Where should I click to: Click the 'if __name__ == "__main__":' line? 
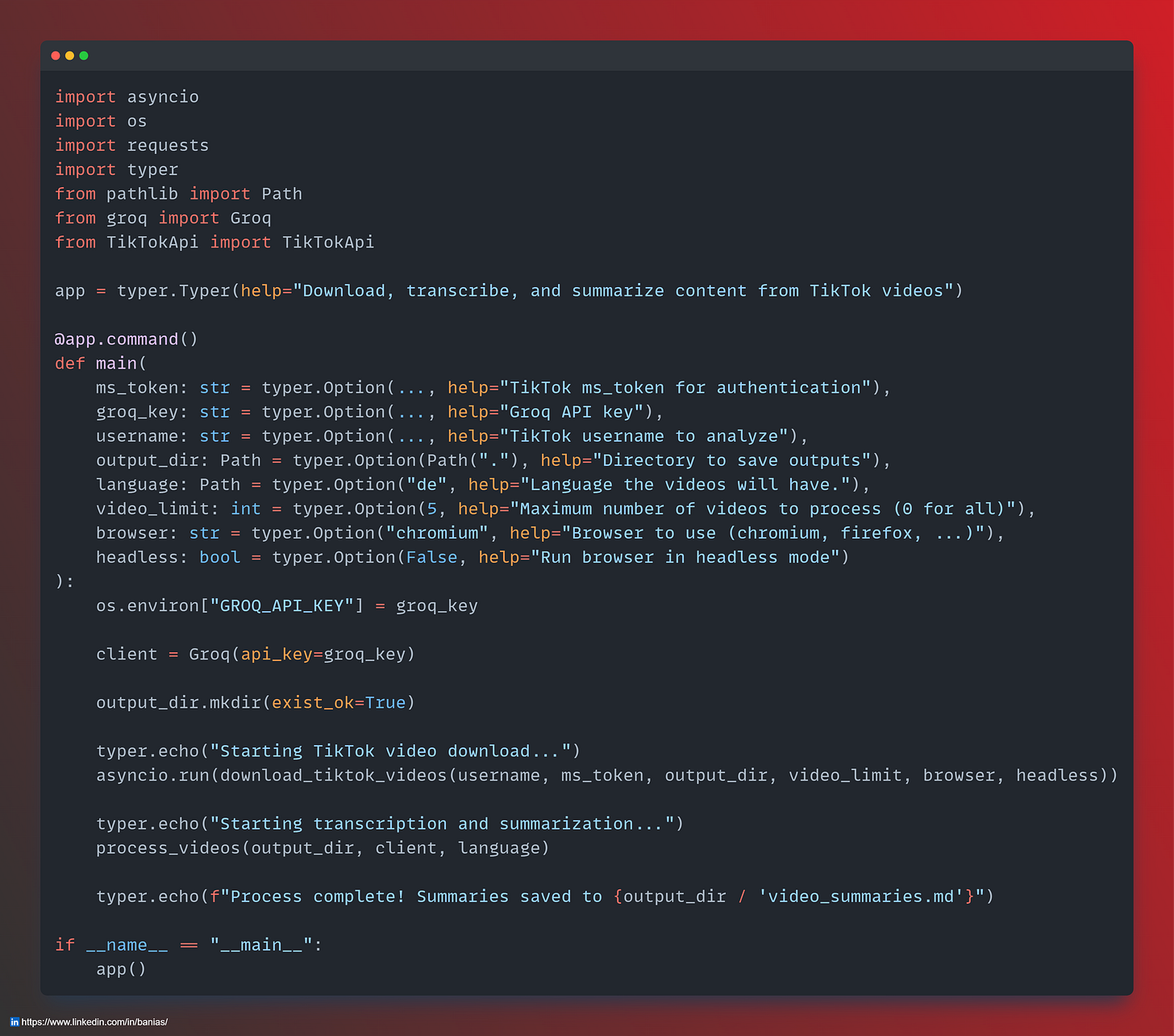tap(189, 944)
